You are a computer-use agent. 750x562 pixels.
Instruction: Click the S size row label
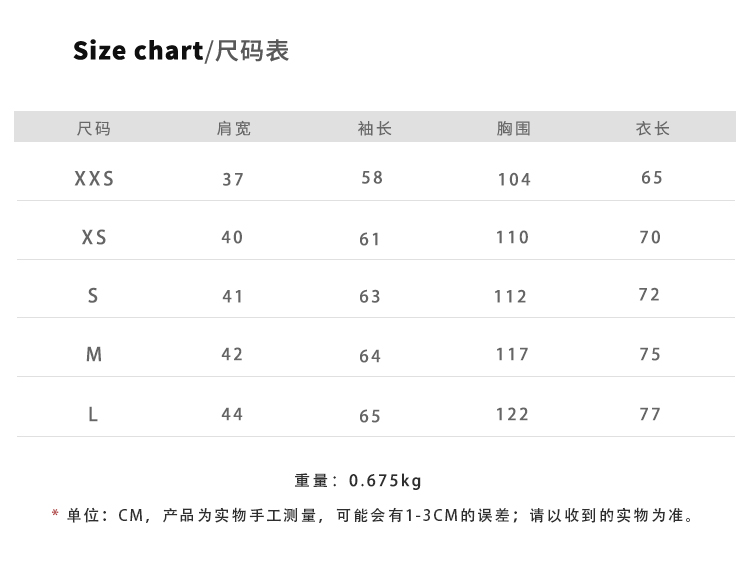[x=93, y=296]
